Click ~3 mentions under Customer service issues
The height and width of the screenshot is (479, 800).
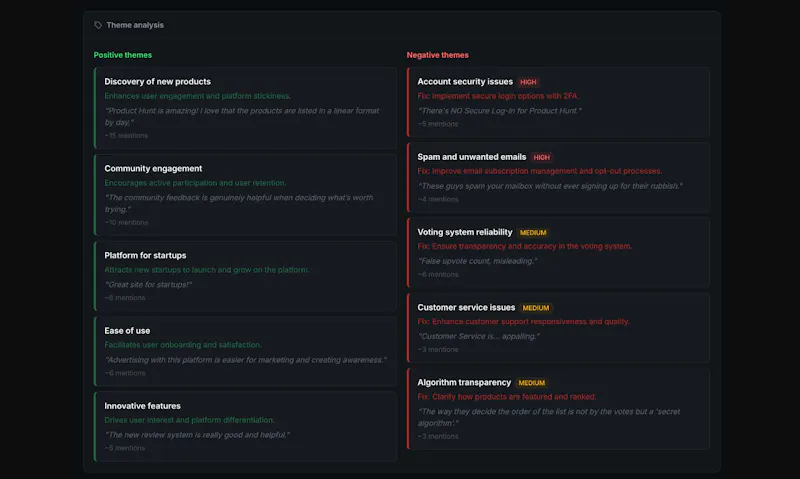[x=438, y=349]
